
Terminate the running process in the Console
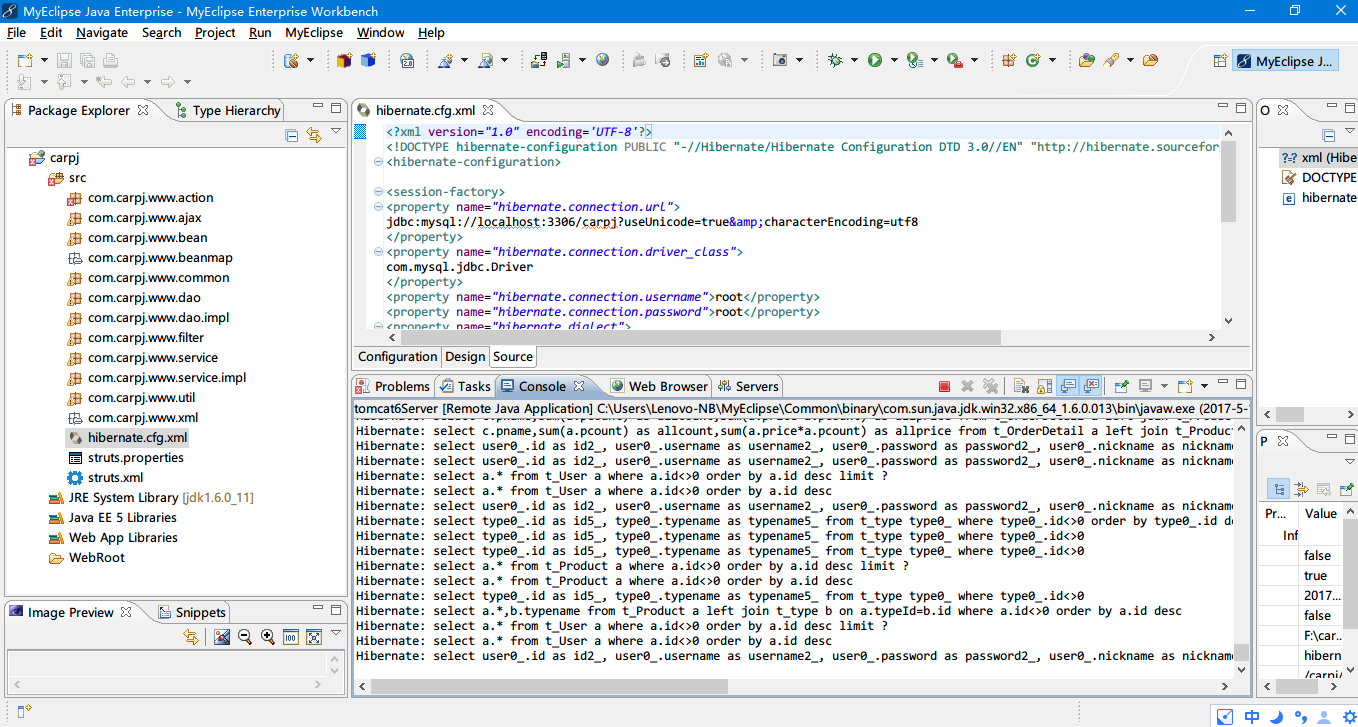pyautogui.click(x=944, y=386)
